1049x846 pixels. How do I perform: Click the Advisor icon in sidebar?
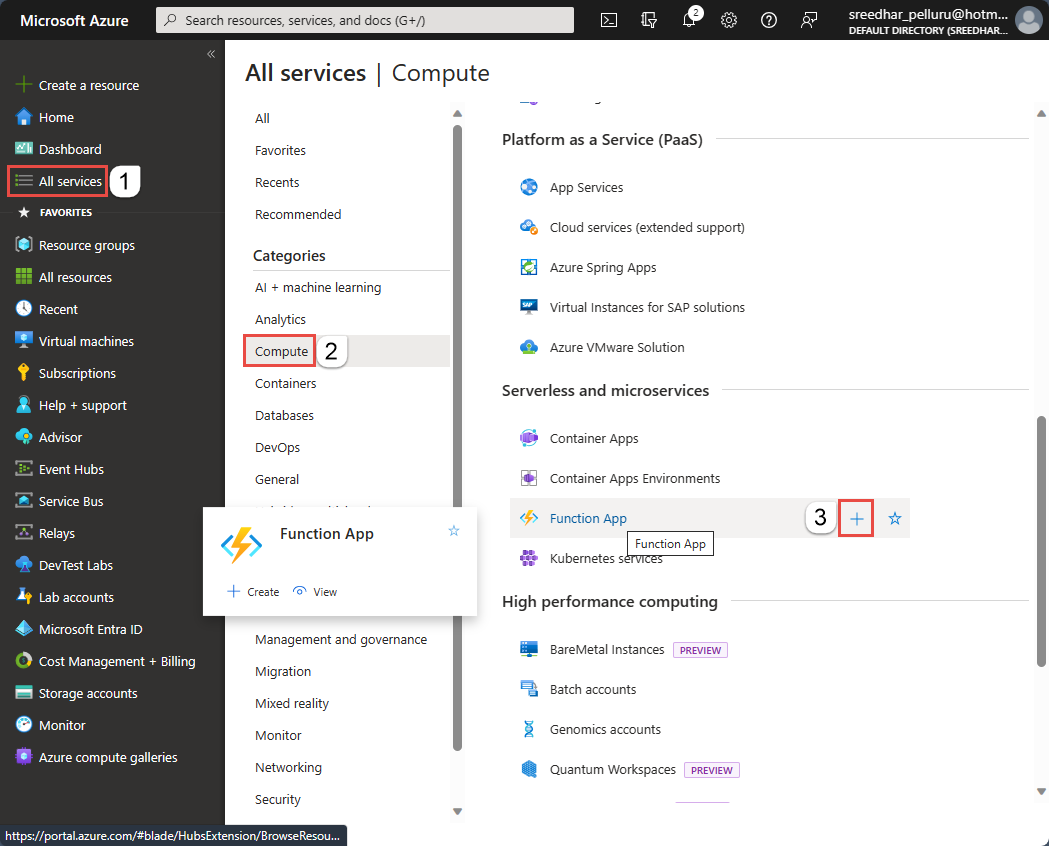coord(23,437)
